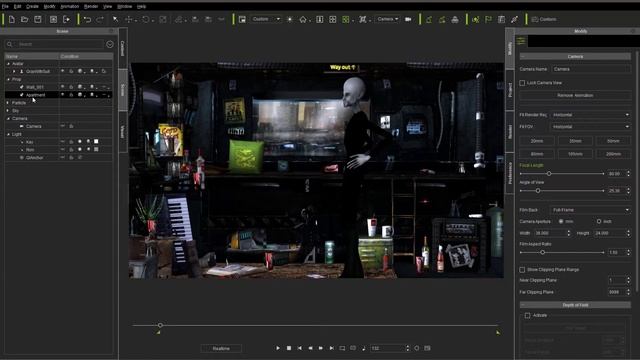Open the Render menu
This screenshot has width=640, height=360.
[91, 7]
